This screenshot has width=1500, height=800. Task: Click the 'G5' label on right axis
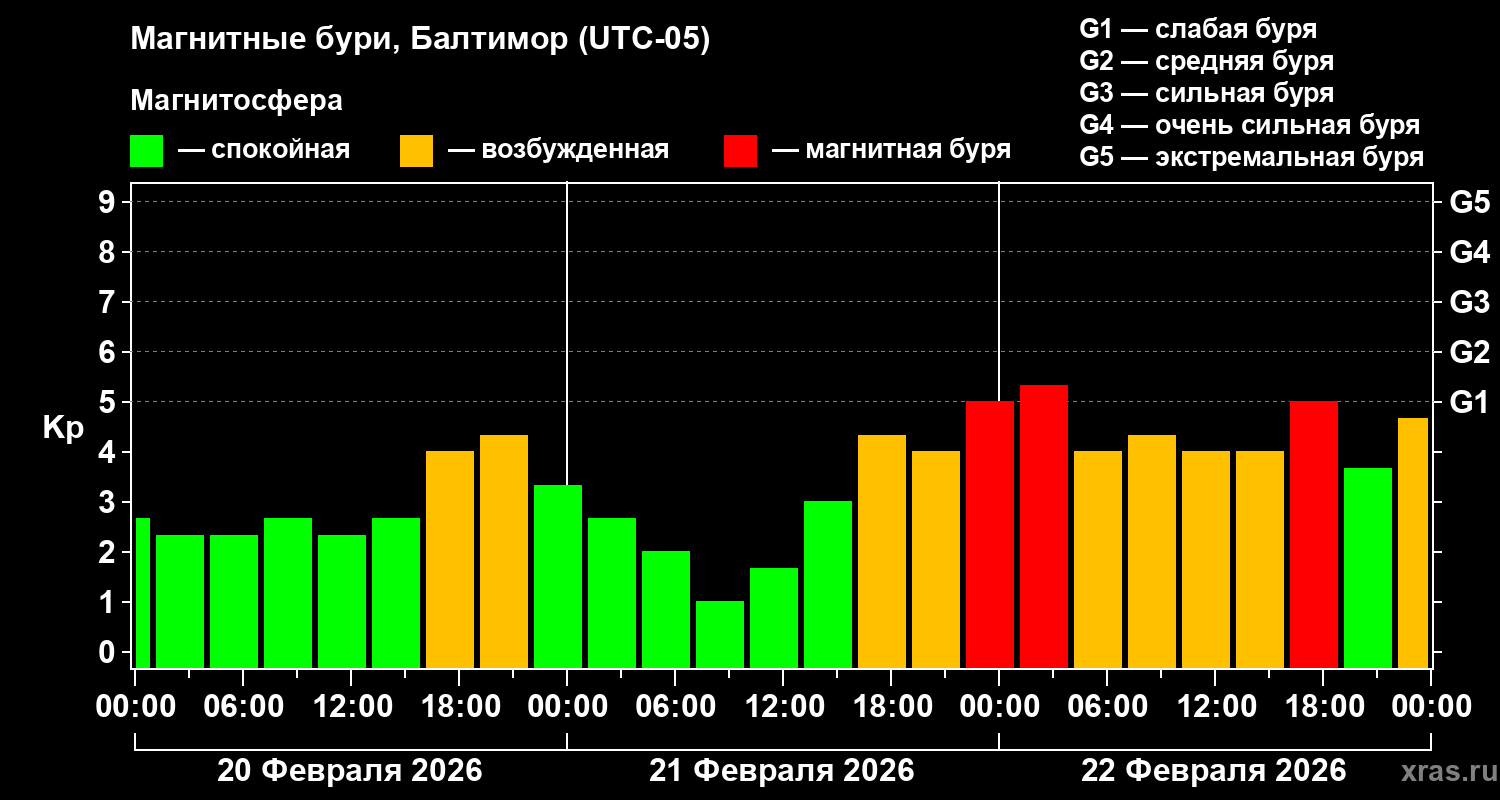(x=1469, y=202)
